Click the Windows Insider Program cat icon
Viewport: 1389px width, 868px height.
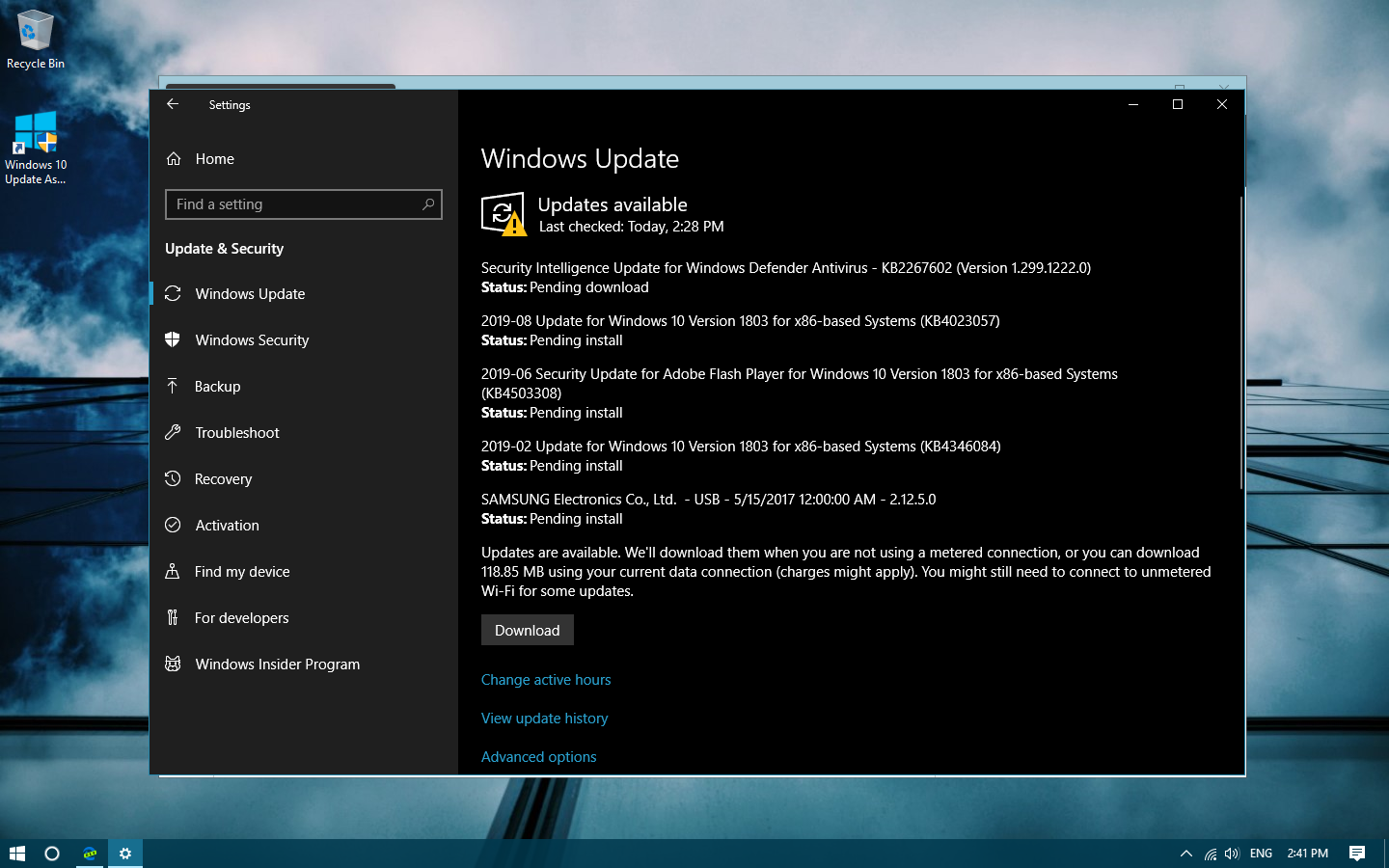coord(173,664)
